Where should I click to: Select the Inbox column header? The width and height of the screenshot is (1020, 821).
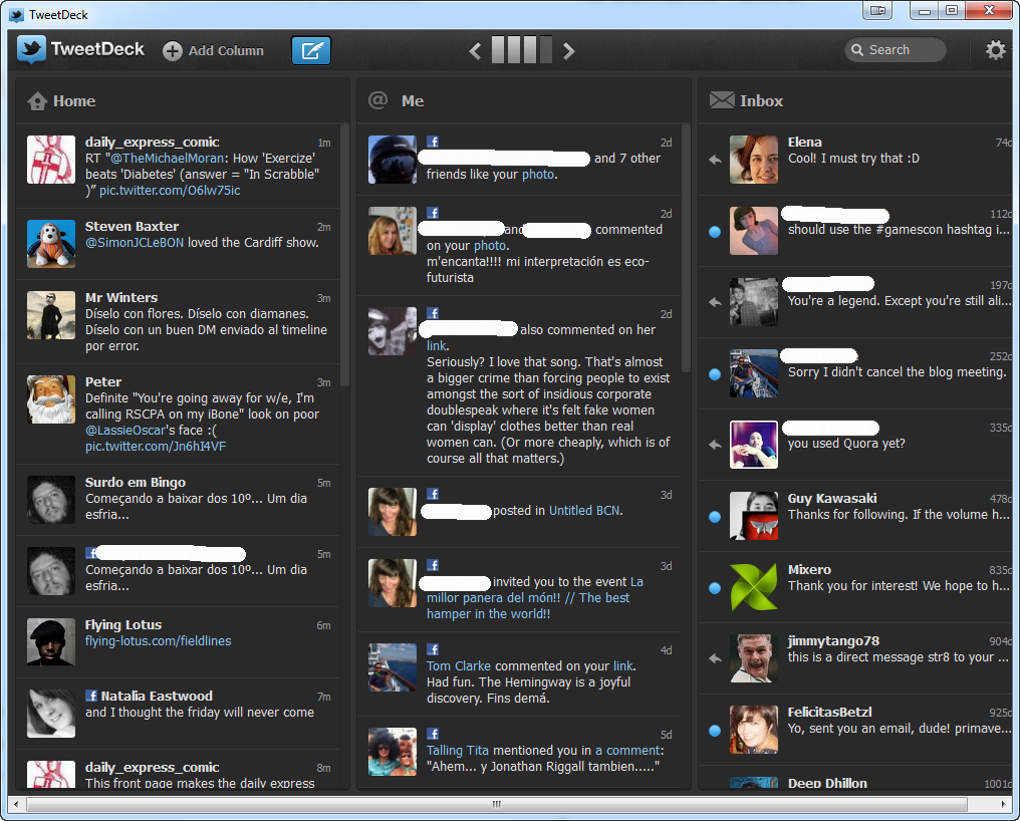point(761,101)
